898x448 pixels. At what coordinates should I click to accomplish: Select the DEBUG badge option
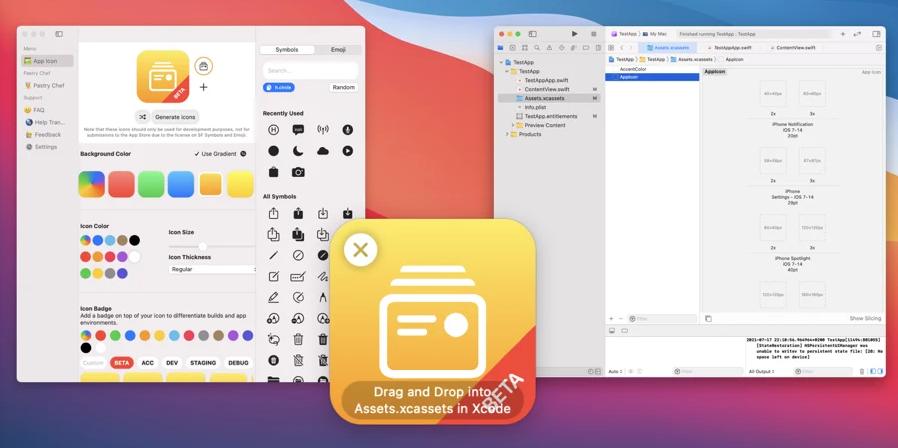tap(238, 363)
